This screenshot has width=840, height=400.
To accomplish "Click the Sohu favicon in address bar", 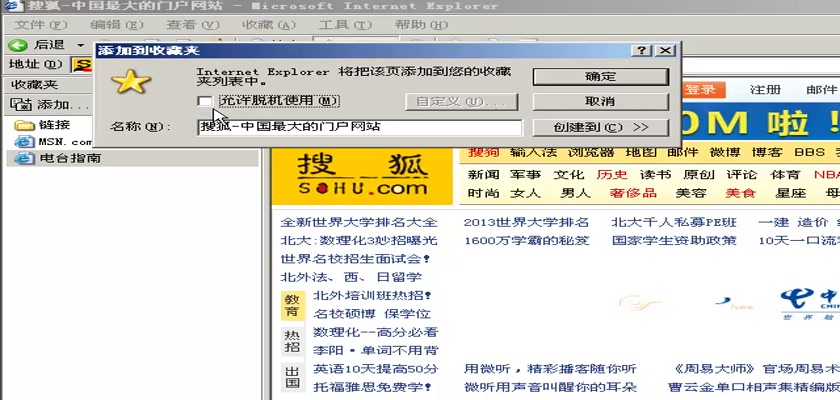I will (x=82, y=65).
